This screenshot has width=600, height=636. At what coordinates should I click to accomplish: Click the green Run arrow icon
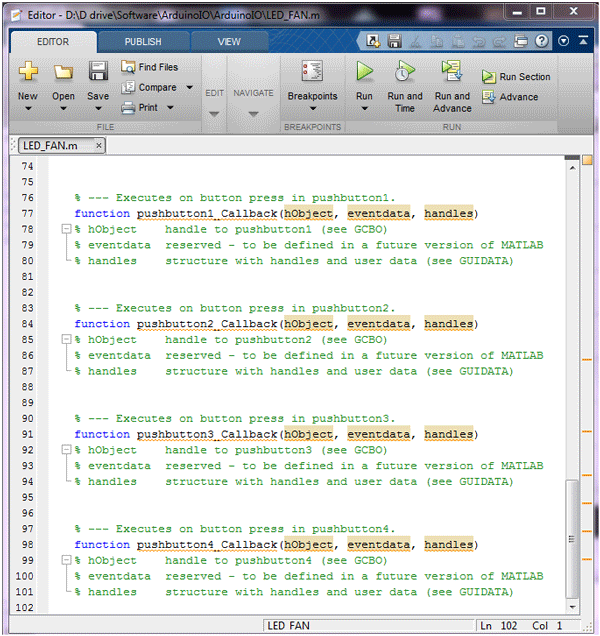(364, 71)
